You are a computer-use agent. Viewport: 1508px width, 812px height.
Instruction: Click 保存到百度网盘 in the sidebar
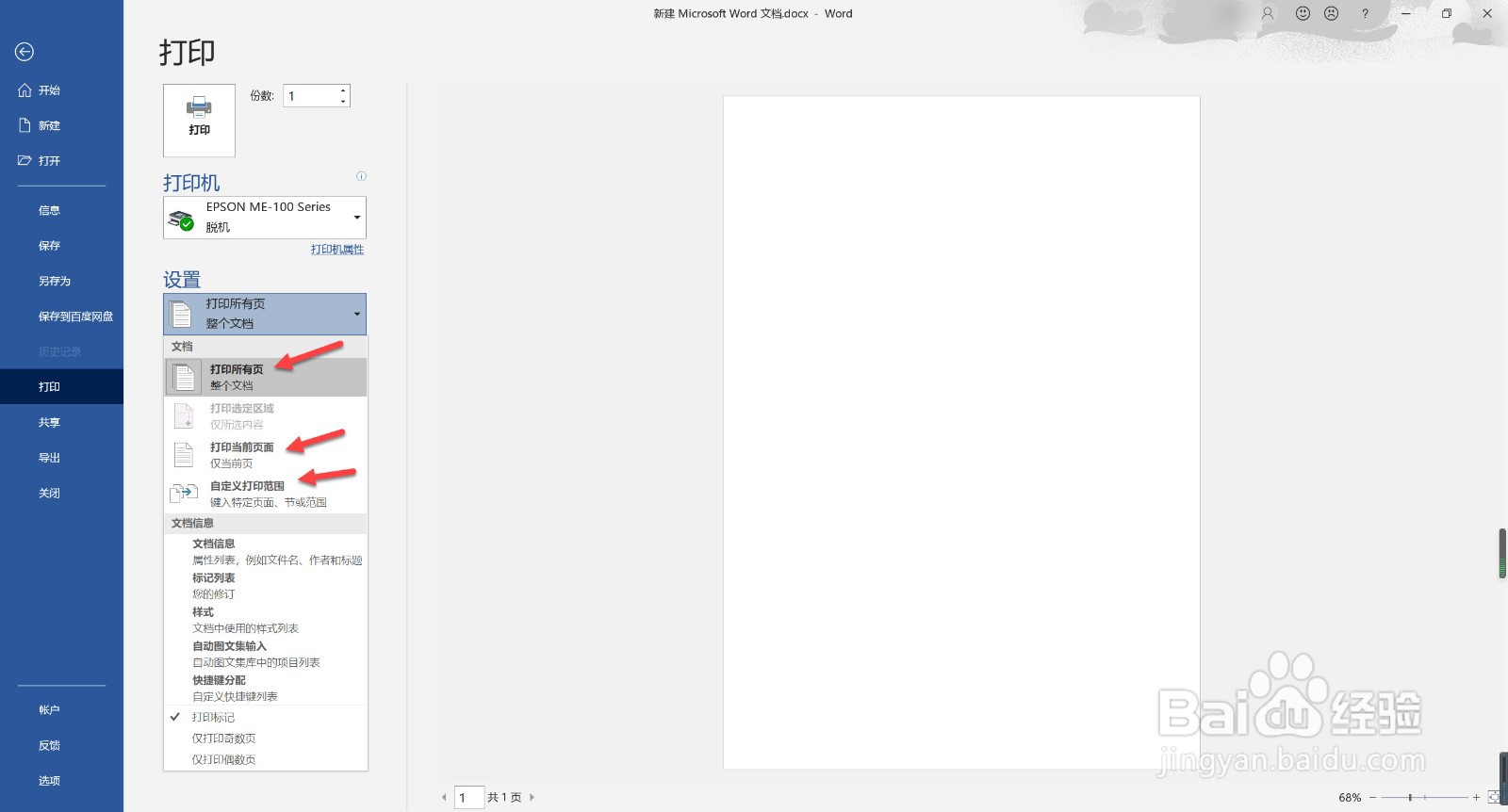click(x=61, y=317)
